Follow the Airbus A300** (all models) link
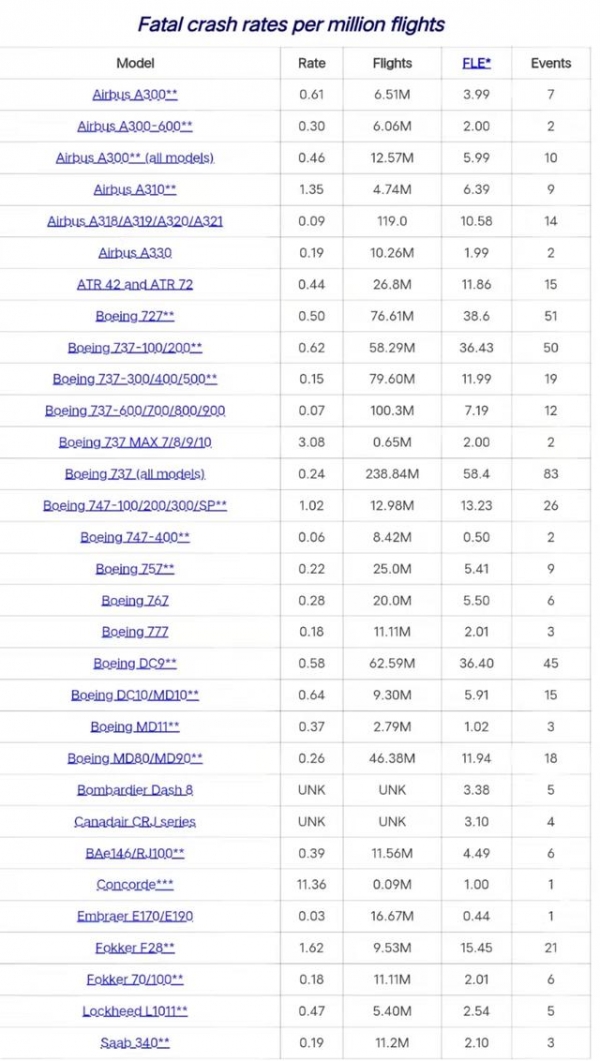Viewport: 600px width, 1061px height. point(135,158)
